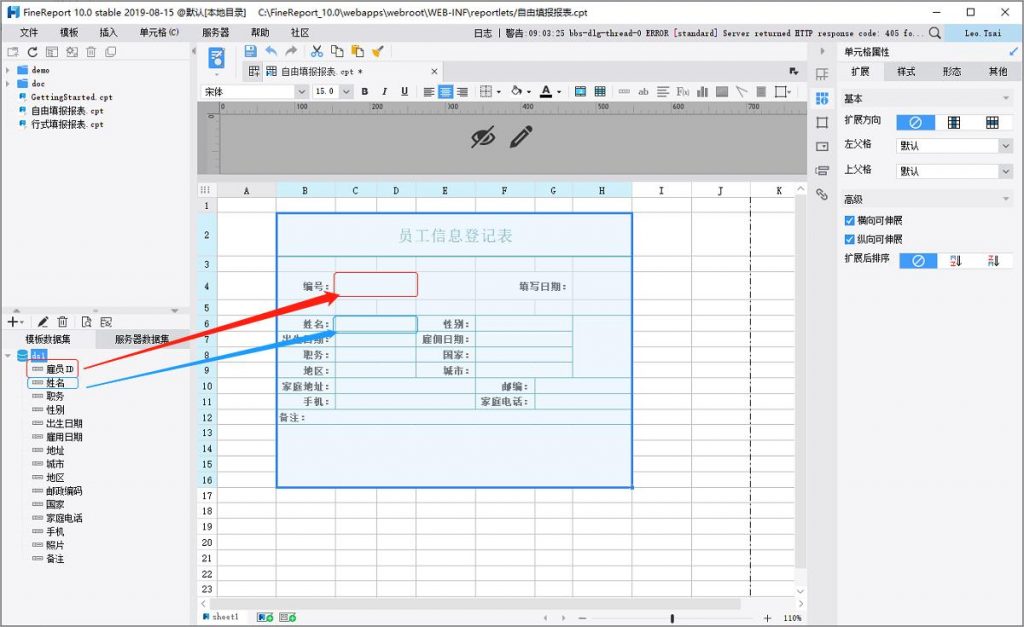The image size is (1024, 627).
Task: Activate the format painter brush
Action: click(377, 51)
